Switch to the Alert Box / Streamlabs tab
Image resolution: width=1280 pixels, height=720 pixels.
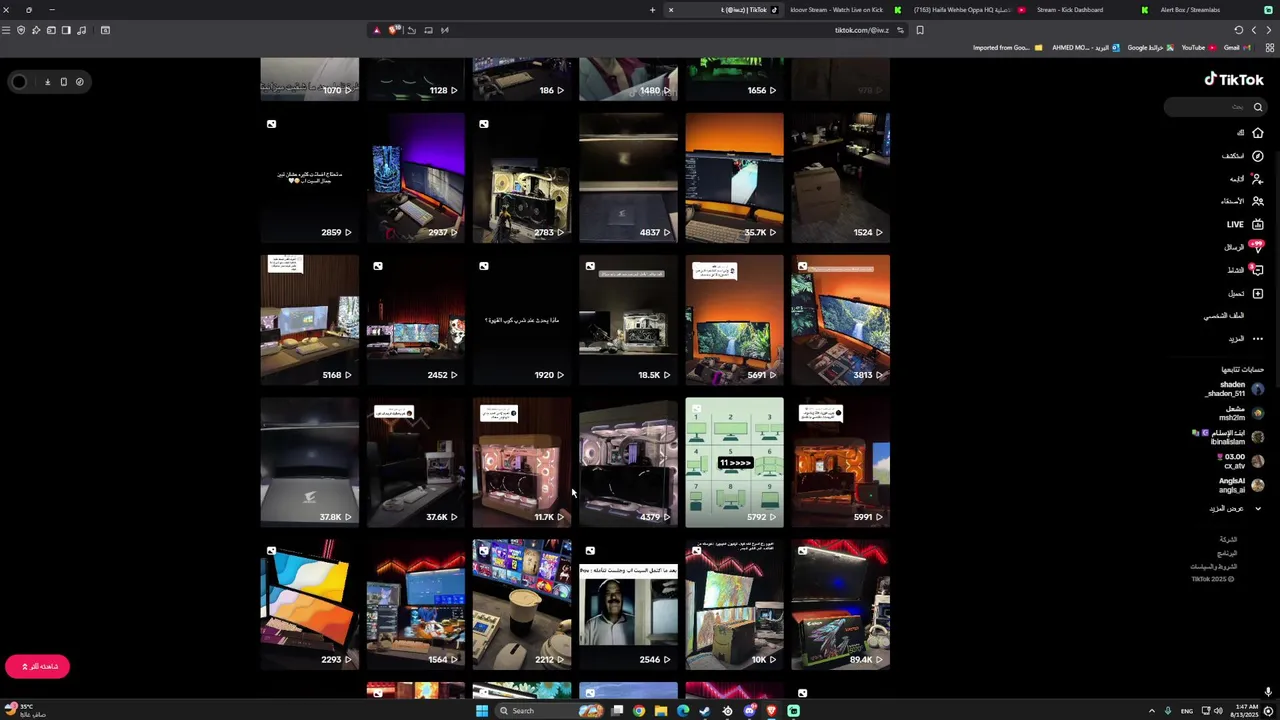pos(1214,10)
